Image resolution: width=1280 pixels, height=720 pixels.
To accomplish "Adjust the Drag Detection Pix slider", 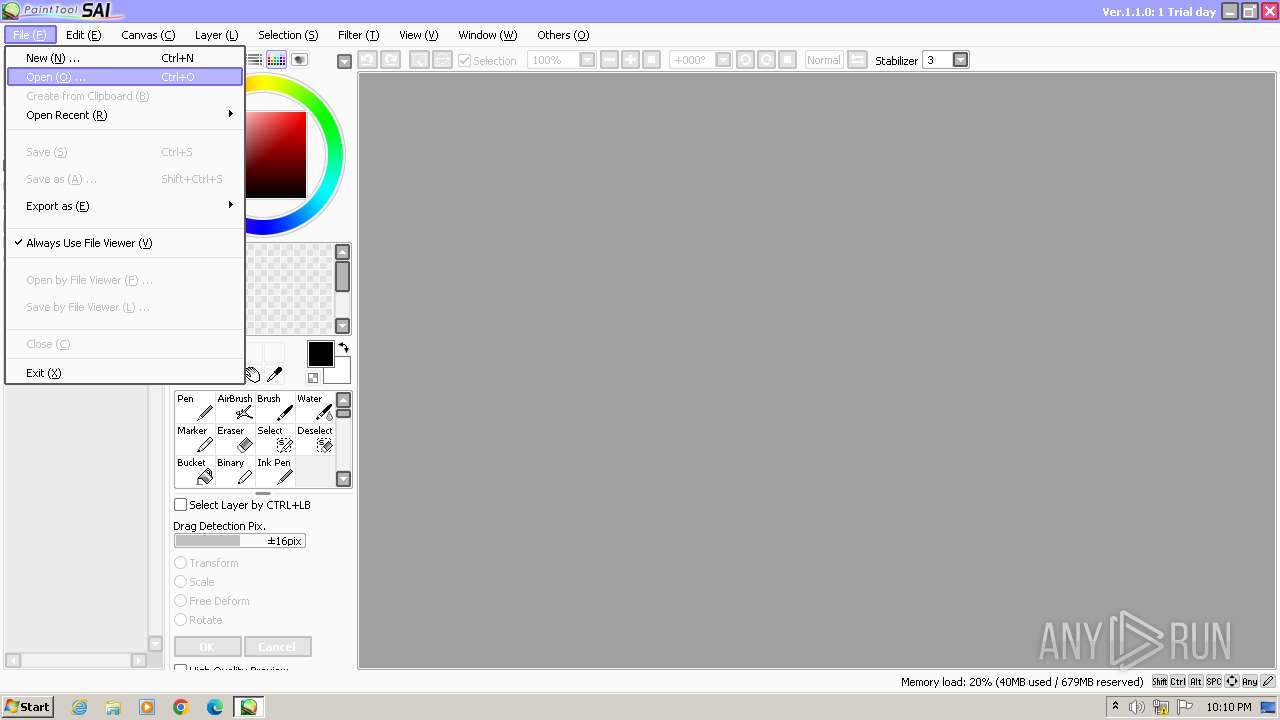I will (240, 541).
